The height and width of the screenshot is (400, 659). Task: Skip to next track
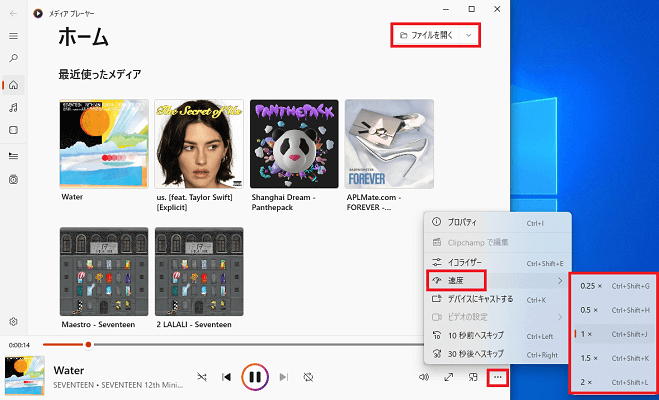tap(284, 377)
